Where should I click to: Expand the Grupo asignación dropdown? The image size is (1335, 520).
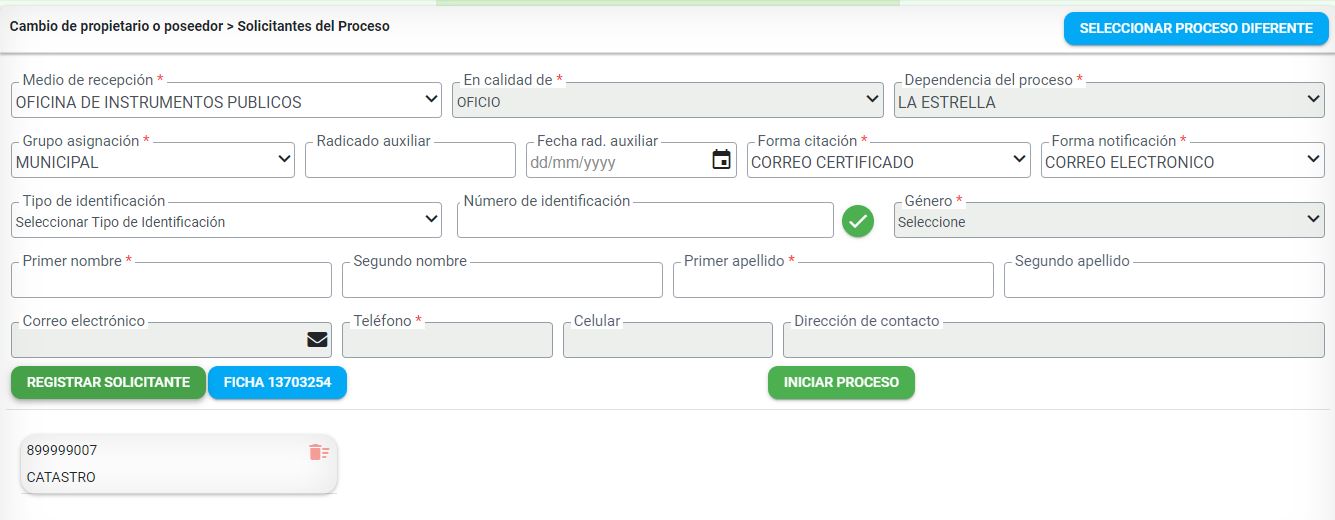[153, 160]
